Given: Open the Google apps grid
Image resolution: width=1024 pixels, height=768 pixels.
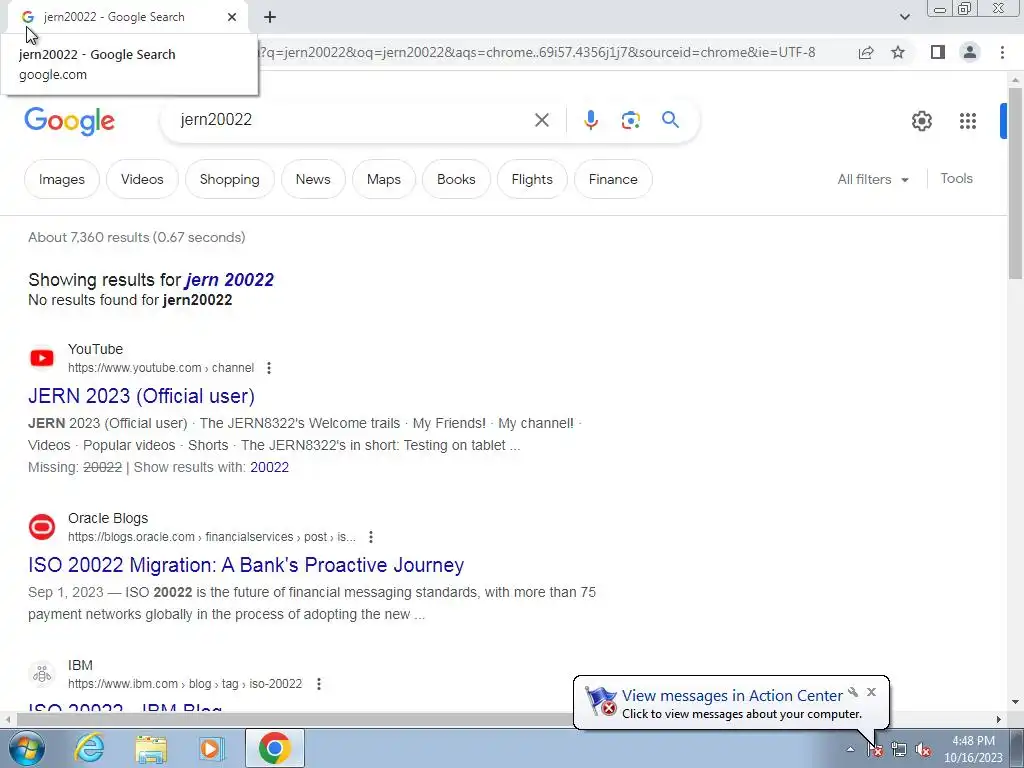Looking at the screenshot, I should (x=968, y=121).
